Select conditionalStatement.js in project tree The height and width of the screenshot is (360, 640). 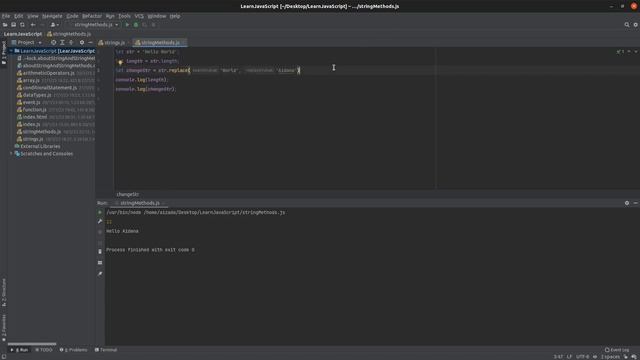tap(50, 88)
